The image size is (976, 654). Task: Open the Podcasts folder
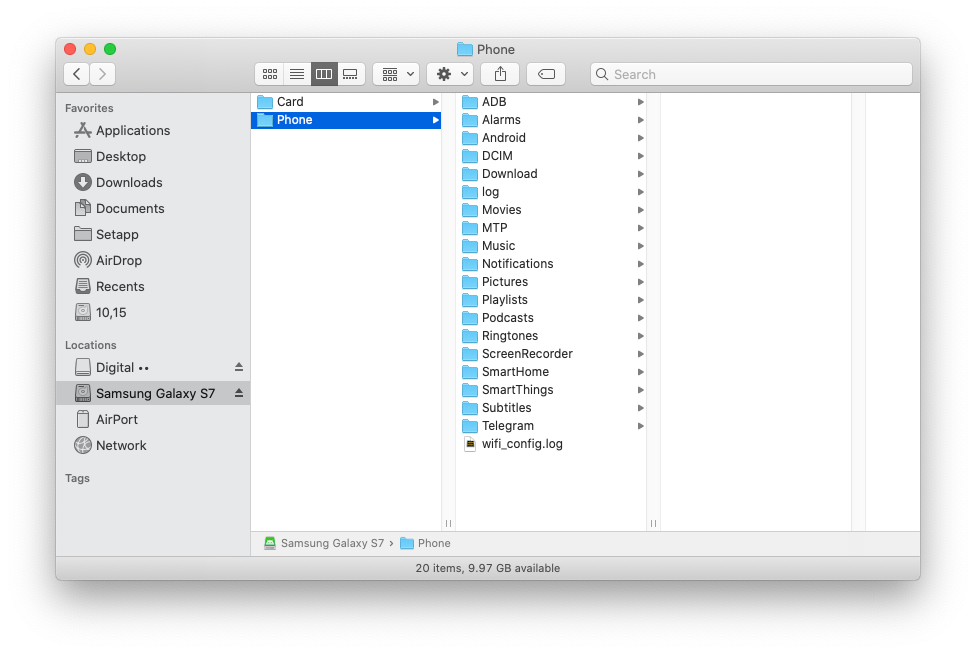coord(551,318)
